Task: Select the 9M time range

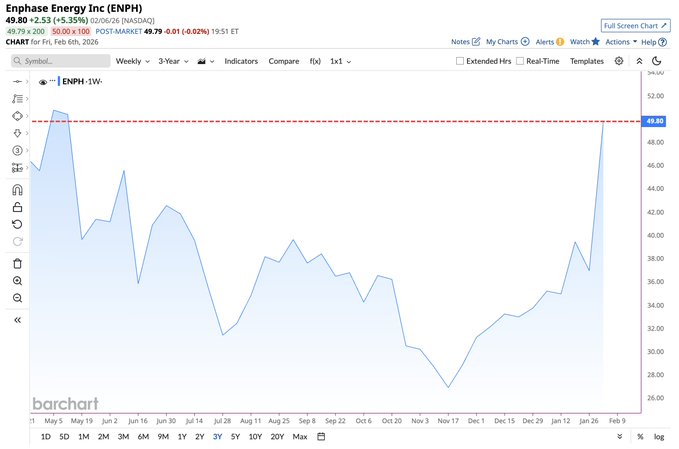Action: [163, 436]
